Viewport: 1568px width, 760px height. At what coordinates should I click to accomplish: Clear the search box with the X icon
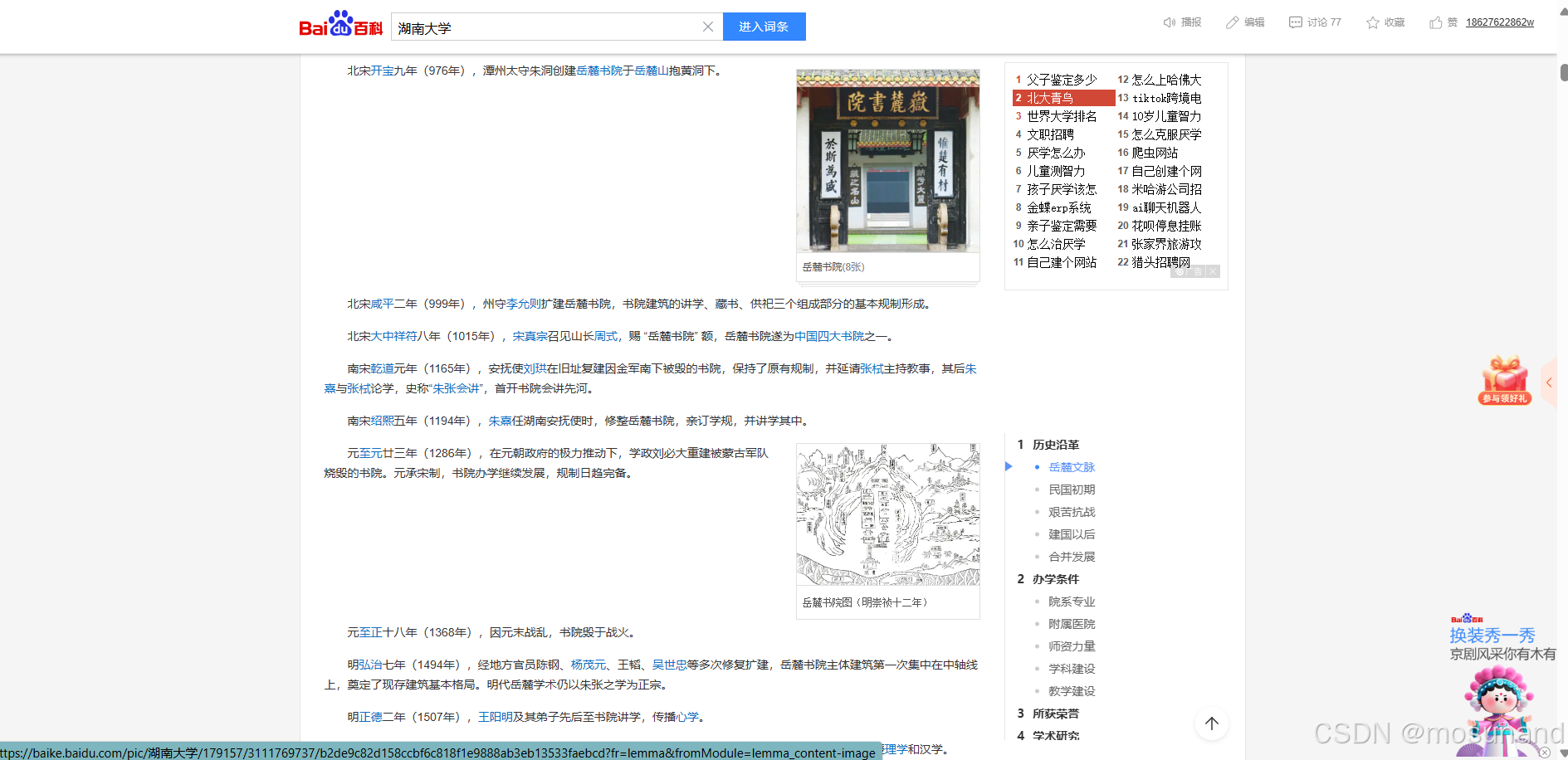[708, 27]
